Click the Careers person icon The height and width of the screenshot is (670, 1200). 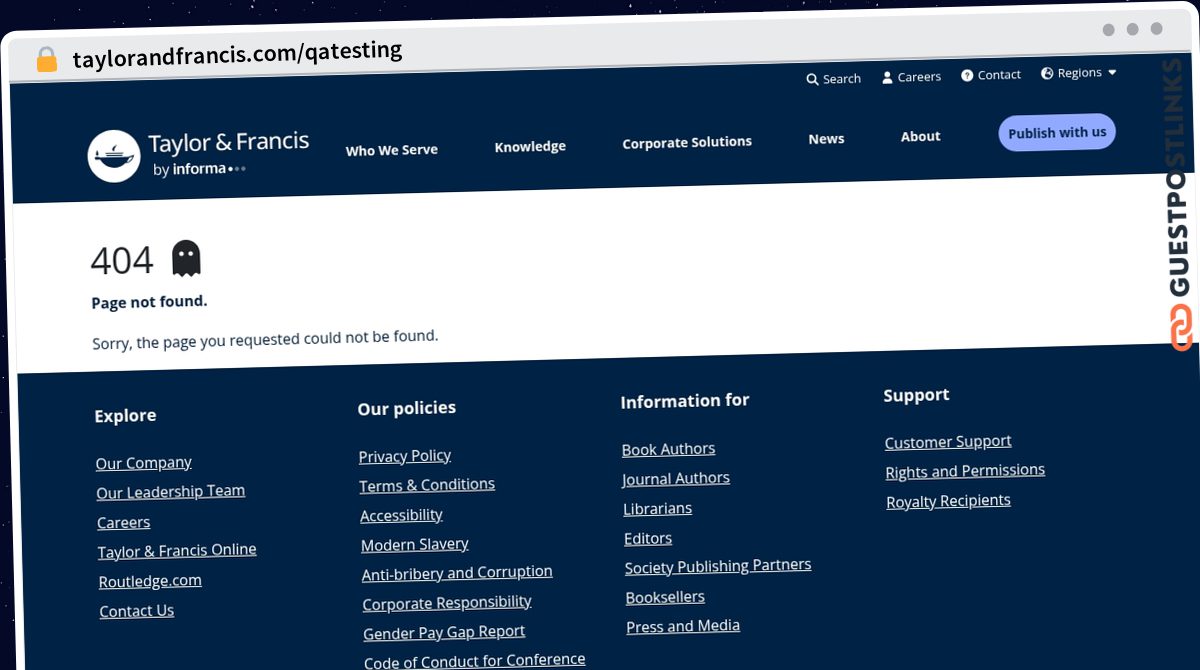pos(887,78)
